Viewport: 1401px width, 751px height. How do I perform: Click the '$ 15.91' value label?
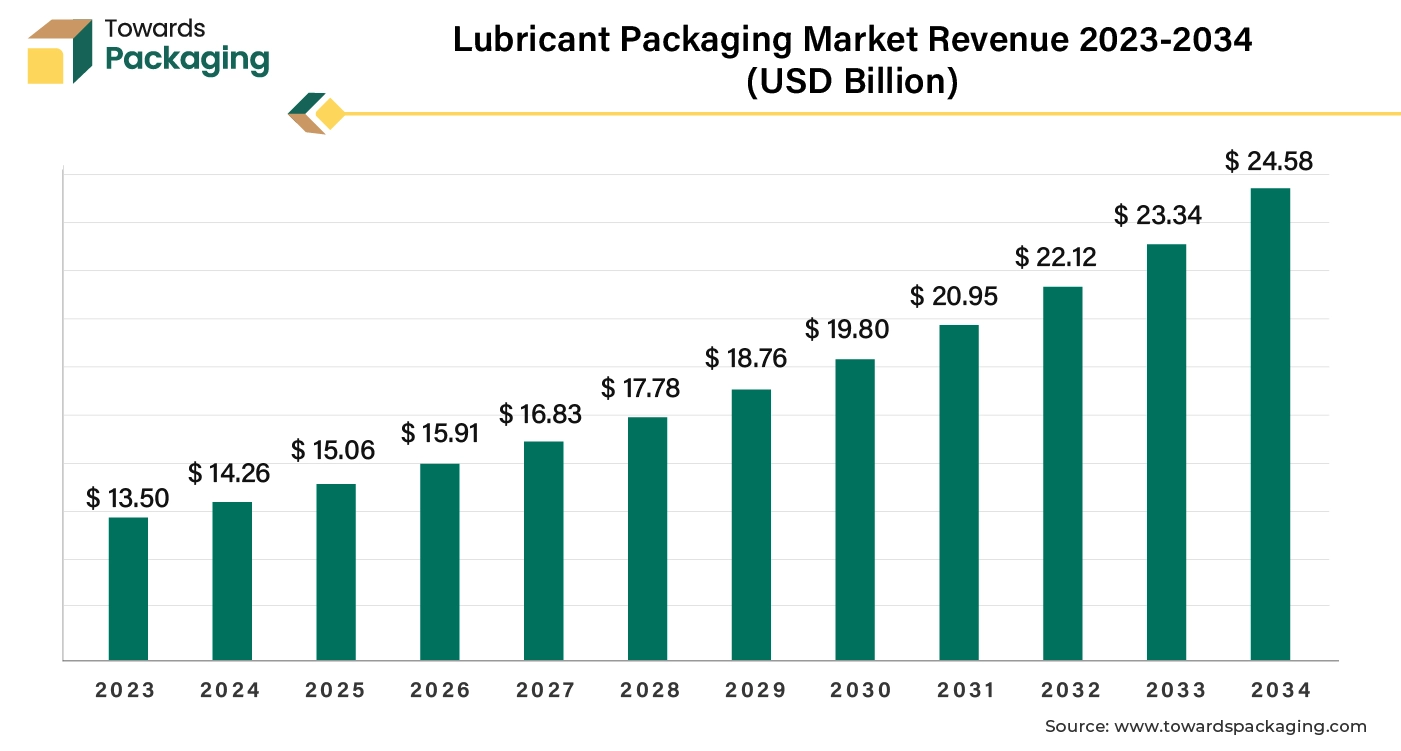click(440, 434)
